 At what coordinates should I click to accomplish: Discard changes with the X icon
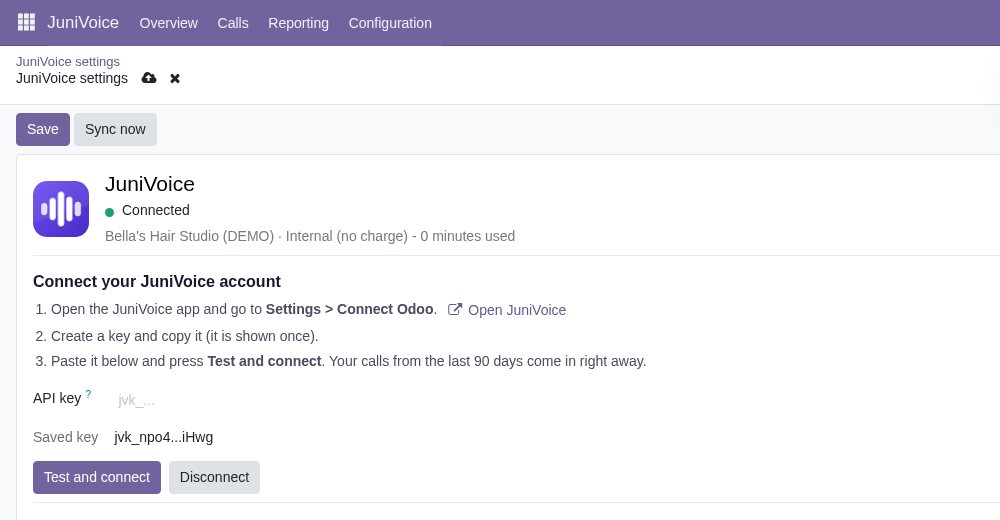tap(175, 78)
